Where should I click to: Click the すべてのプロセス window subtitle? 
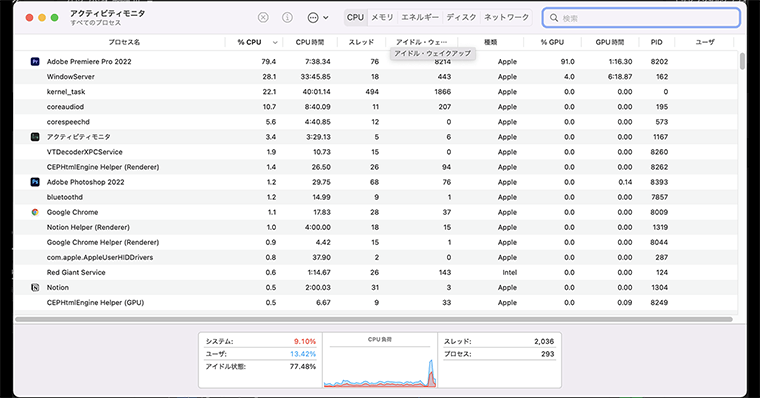(95, 23)
